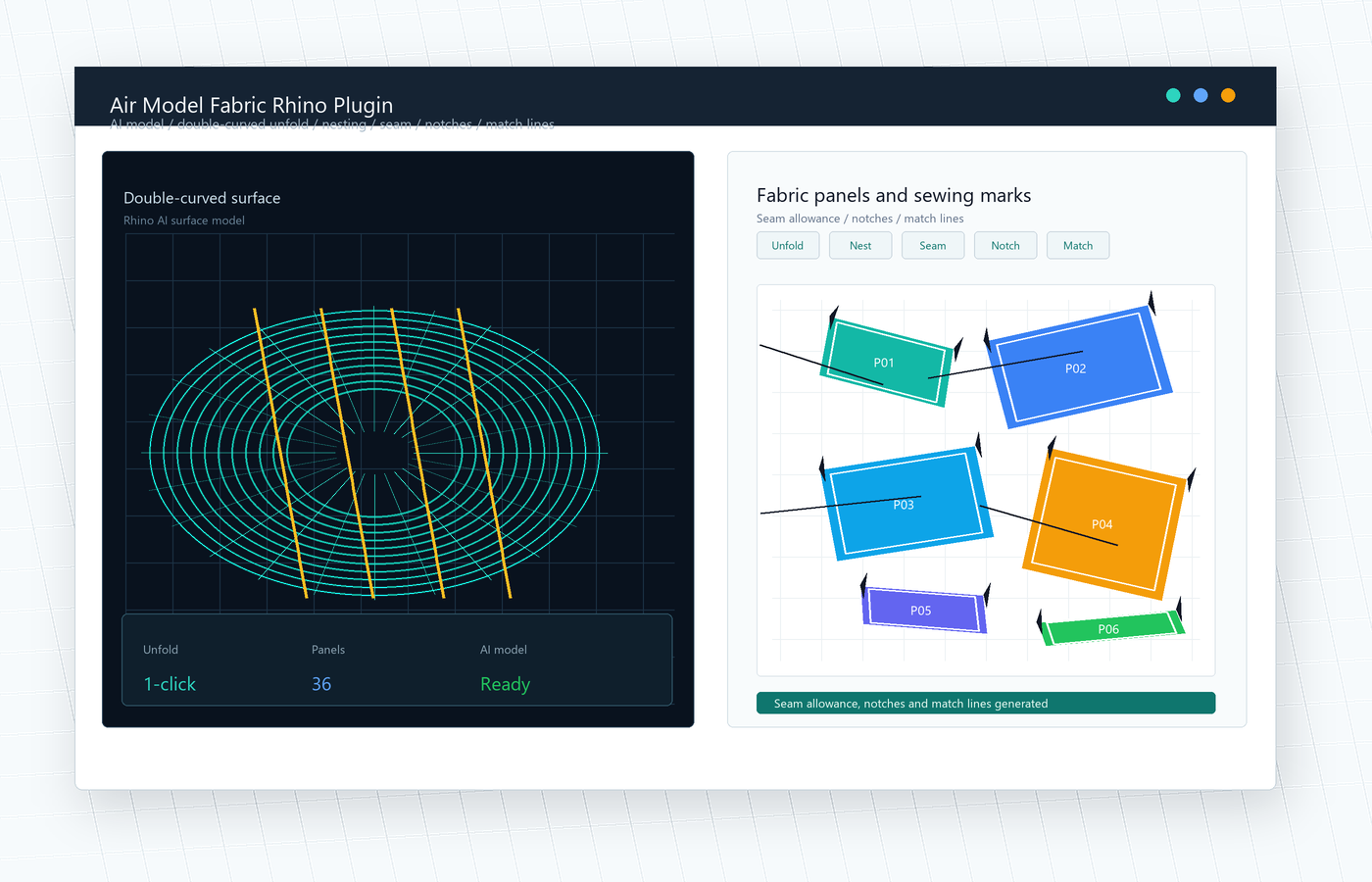Click the Unfold button
Viewport: 1372px width, 882px height.
coord(788,245)
